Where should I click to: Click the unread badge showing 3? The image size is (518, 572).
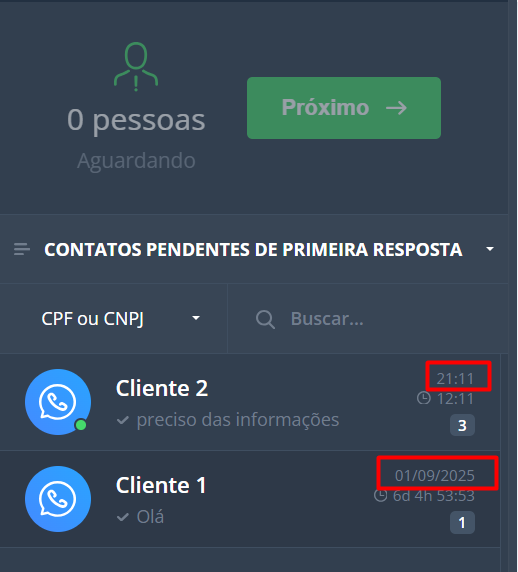[462, 425]
